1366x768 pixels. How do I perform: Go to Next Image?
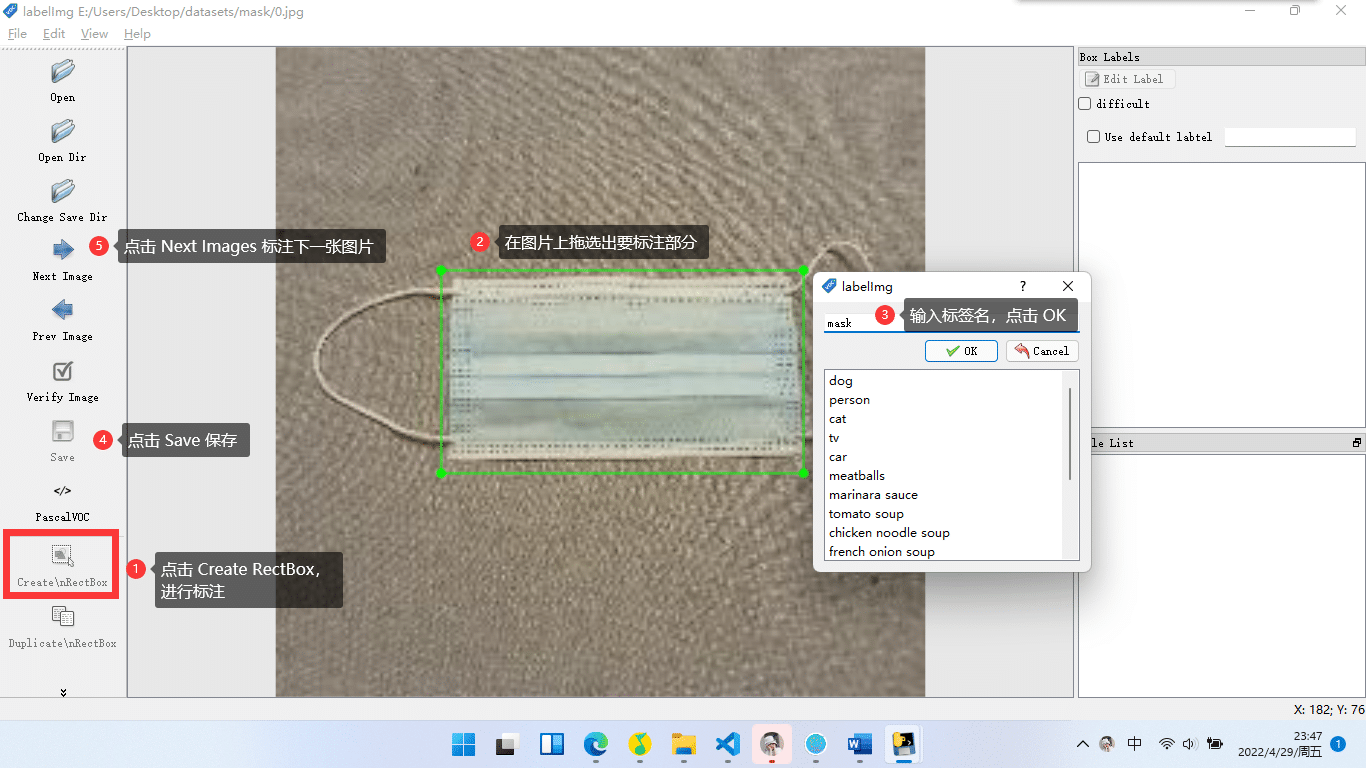[x=63, y=251]
